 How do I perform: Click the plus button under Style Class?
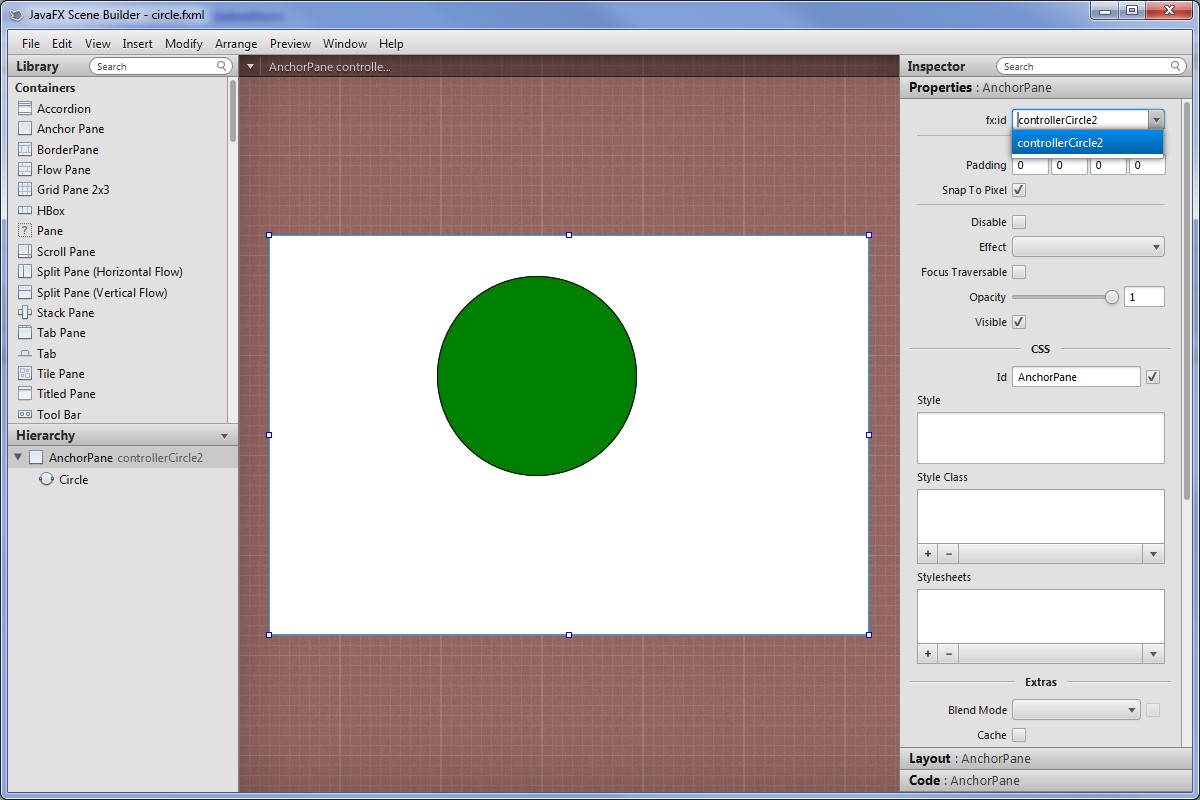[928, 554]
